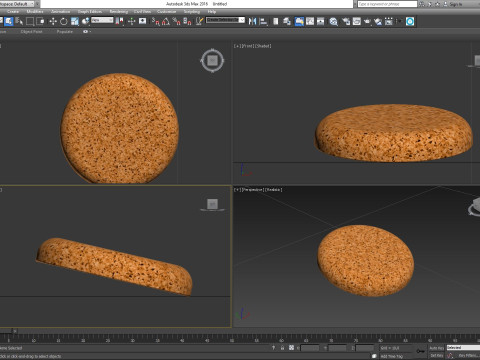Screen dimensions: 480x360
Task: Click the Auto Key button
Action: point(436,348)
